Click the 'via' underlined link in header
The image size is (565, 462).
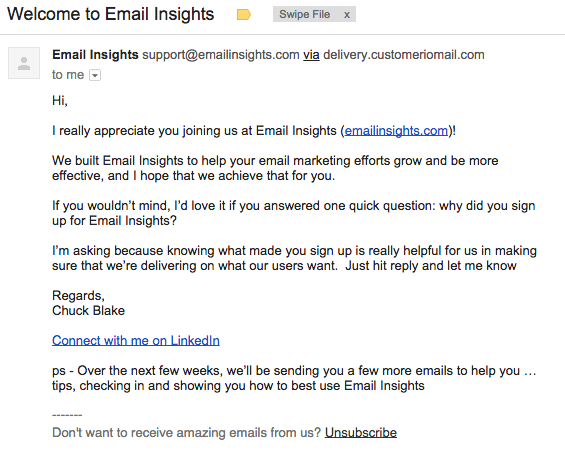311,55
